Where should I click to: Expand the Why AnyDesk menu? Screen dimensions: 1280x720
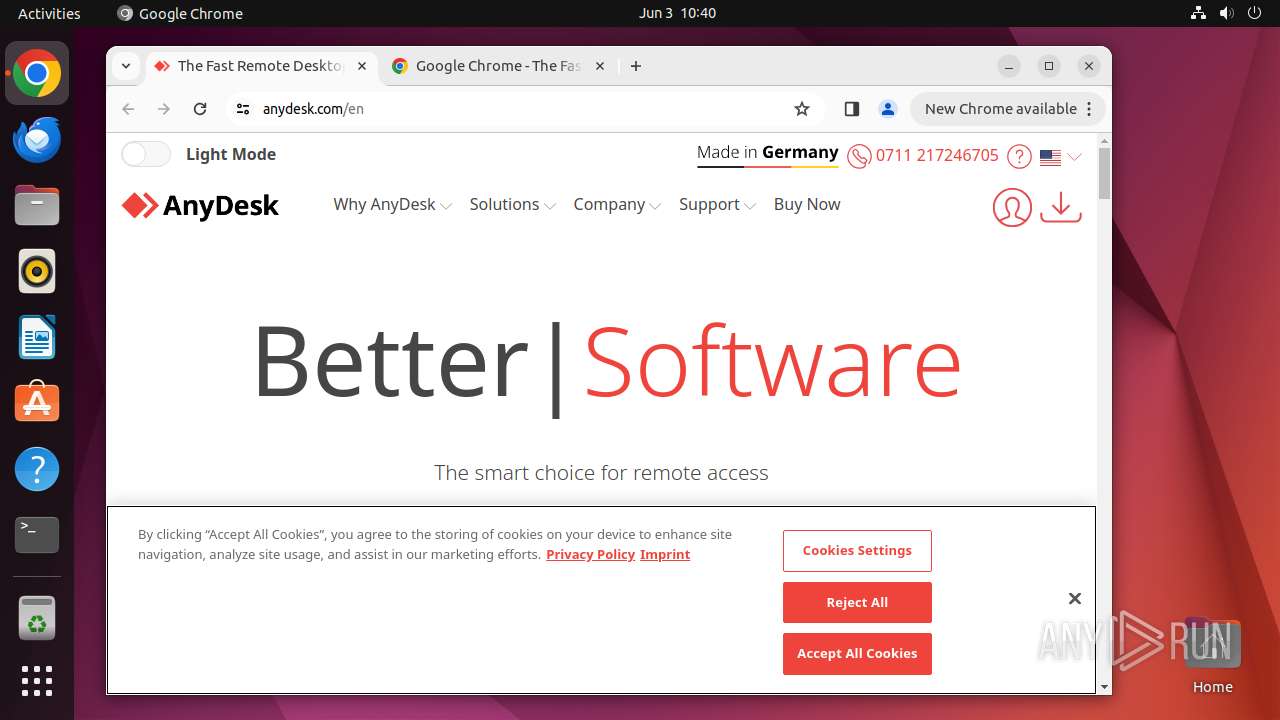point(392,204)
